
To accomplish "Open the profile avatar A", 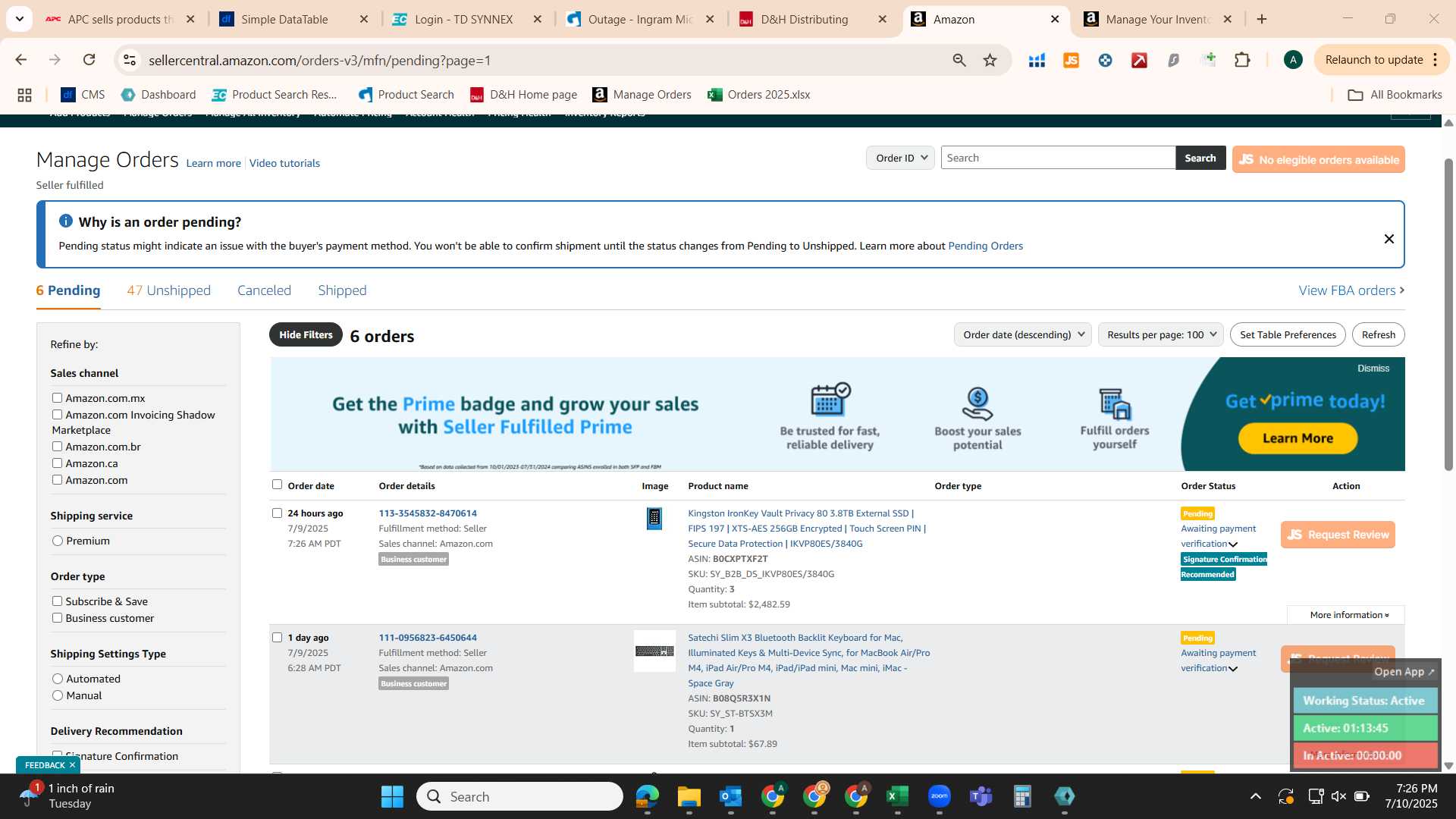I will click(x=1293, y=60).
